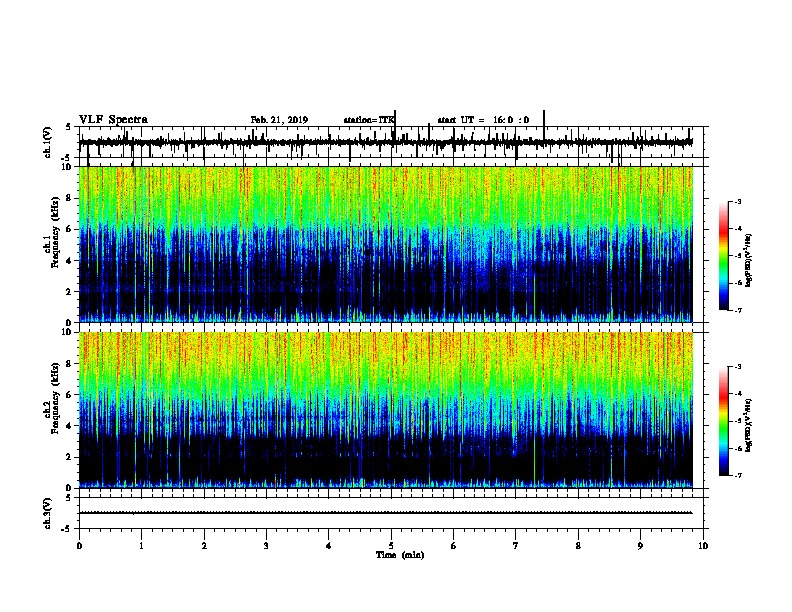The height and width of the screenshot is (612, 792).
Task: Click time axis tick label '5'
Action: 391,546
